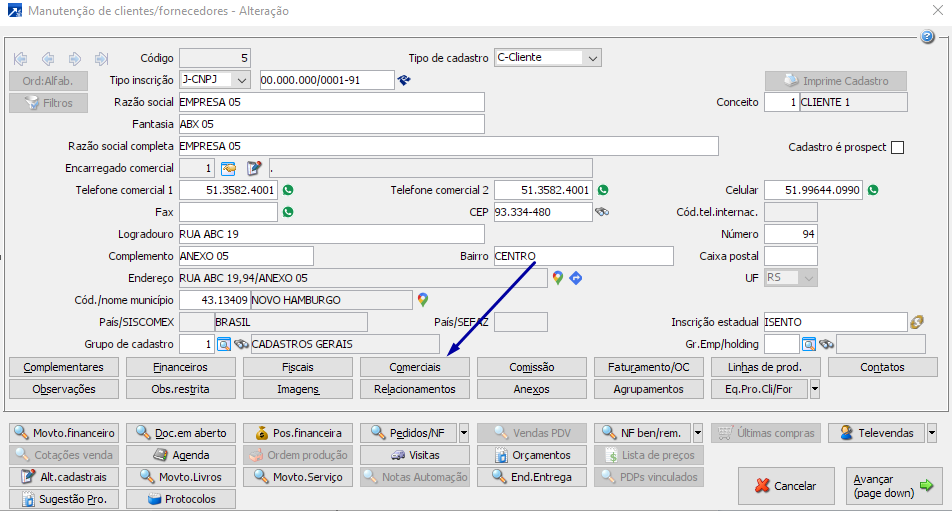The image size is (952, 511).
Task: Click the Bairro input field
Action: [583, 256]
